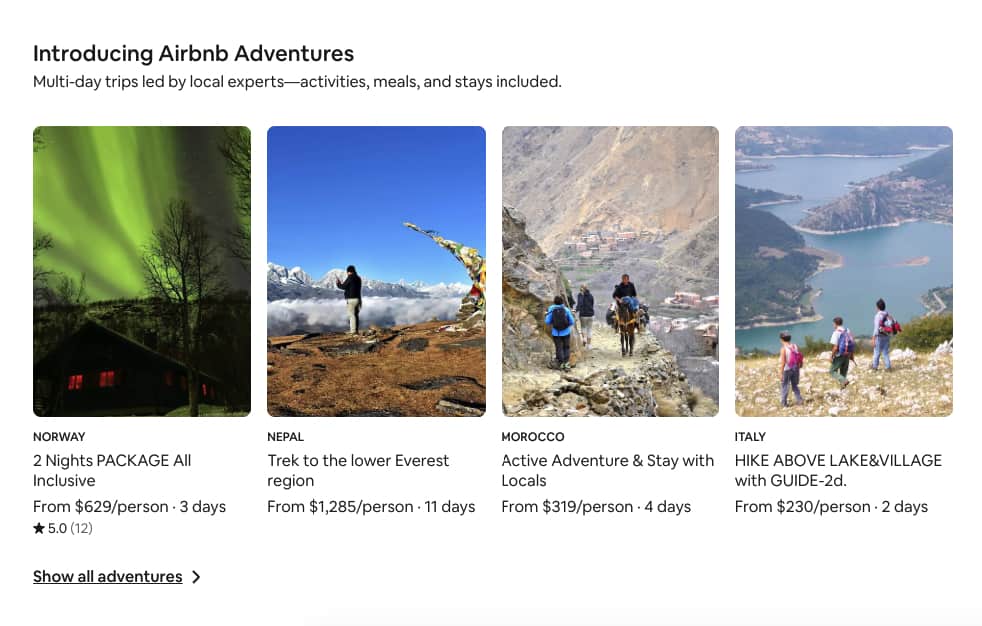
Task: Click the 5.0 (12) review rating
Action: click(x=70, y=529)
